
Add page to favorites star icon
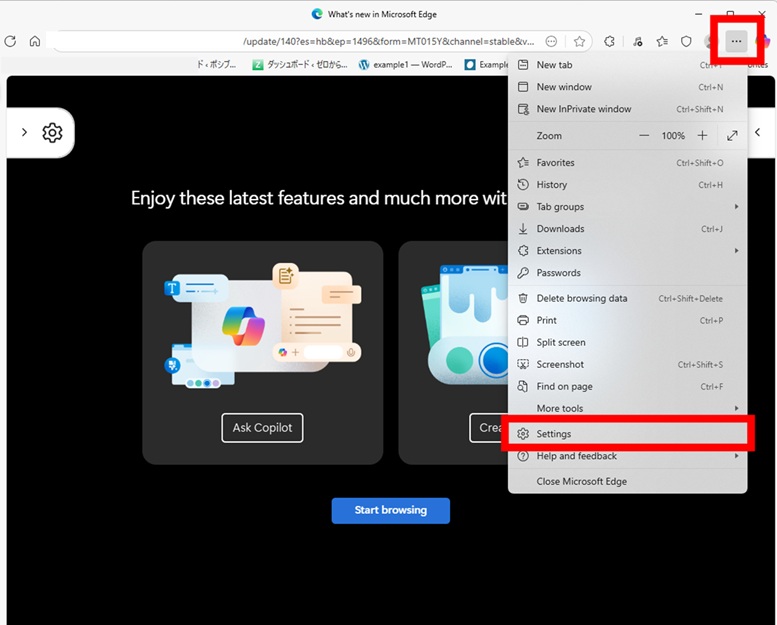(579, 42)
